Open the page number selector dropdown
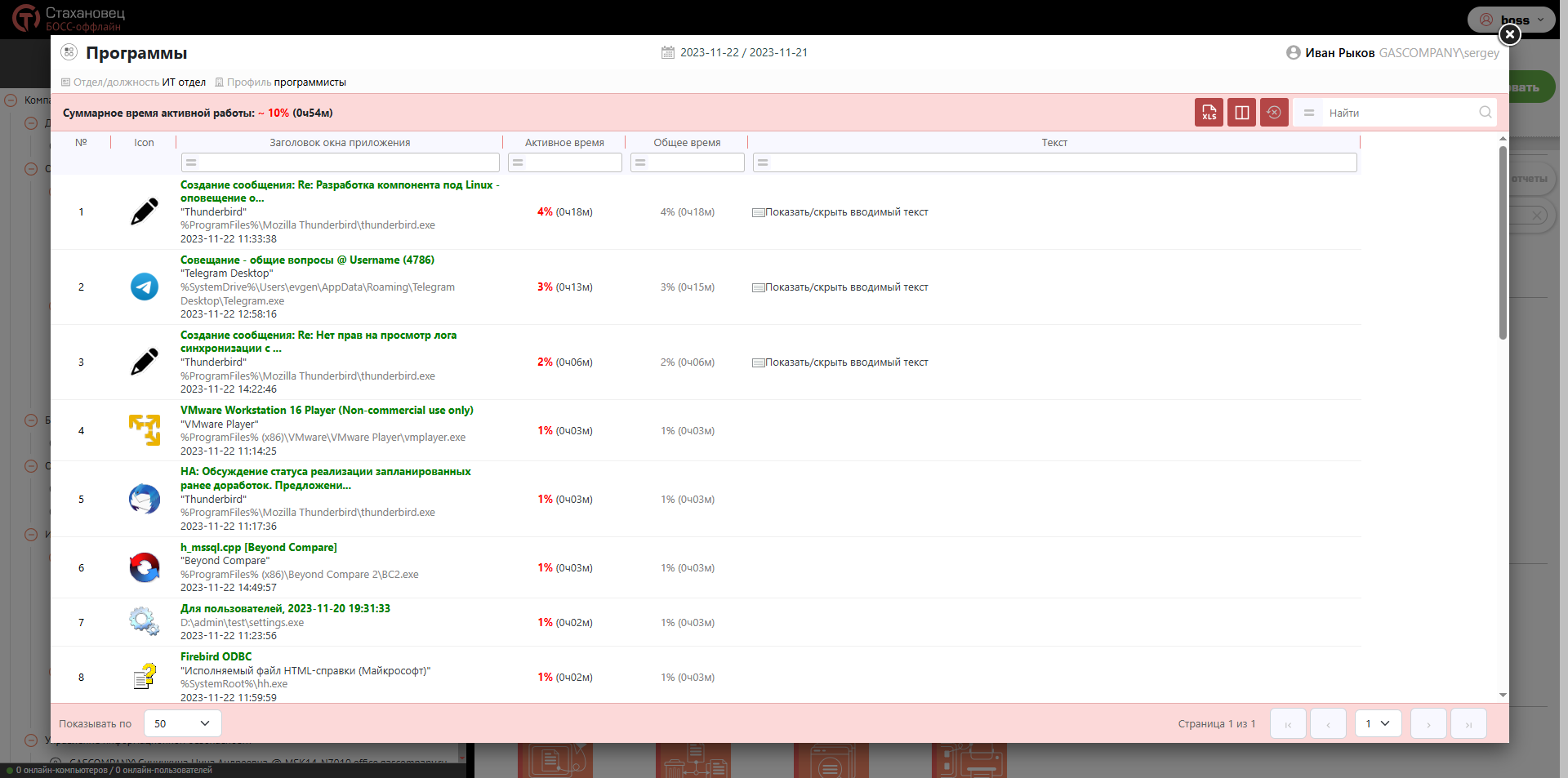 click(x=1378, y=723)
